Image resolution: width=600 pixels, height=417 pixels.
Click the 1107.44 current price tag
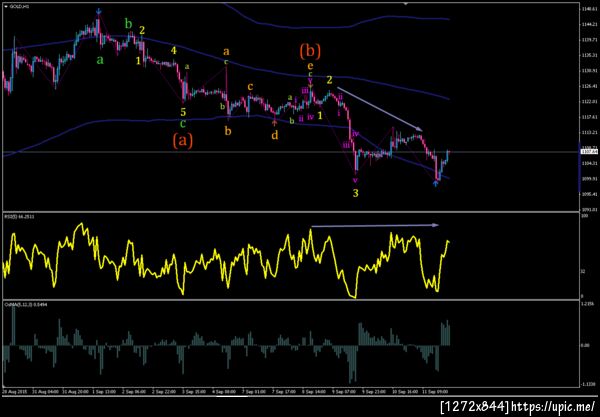coord(589,152)
